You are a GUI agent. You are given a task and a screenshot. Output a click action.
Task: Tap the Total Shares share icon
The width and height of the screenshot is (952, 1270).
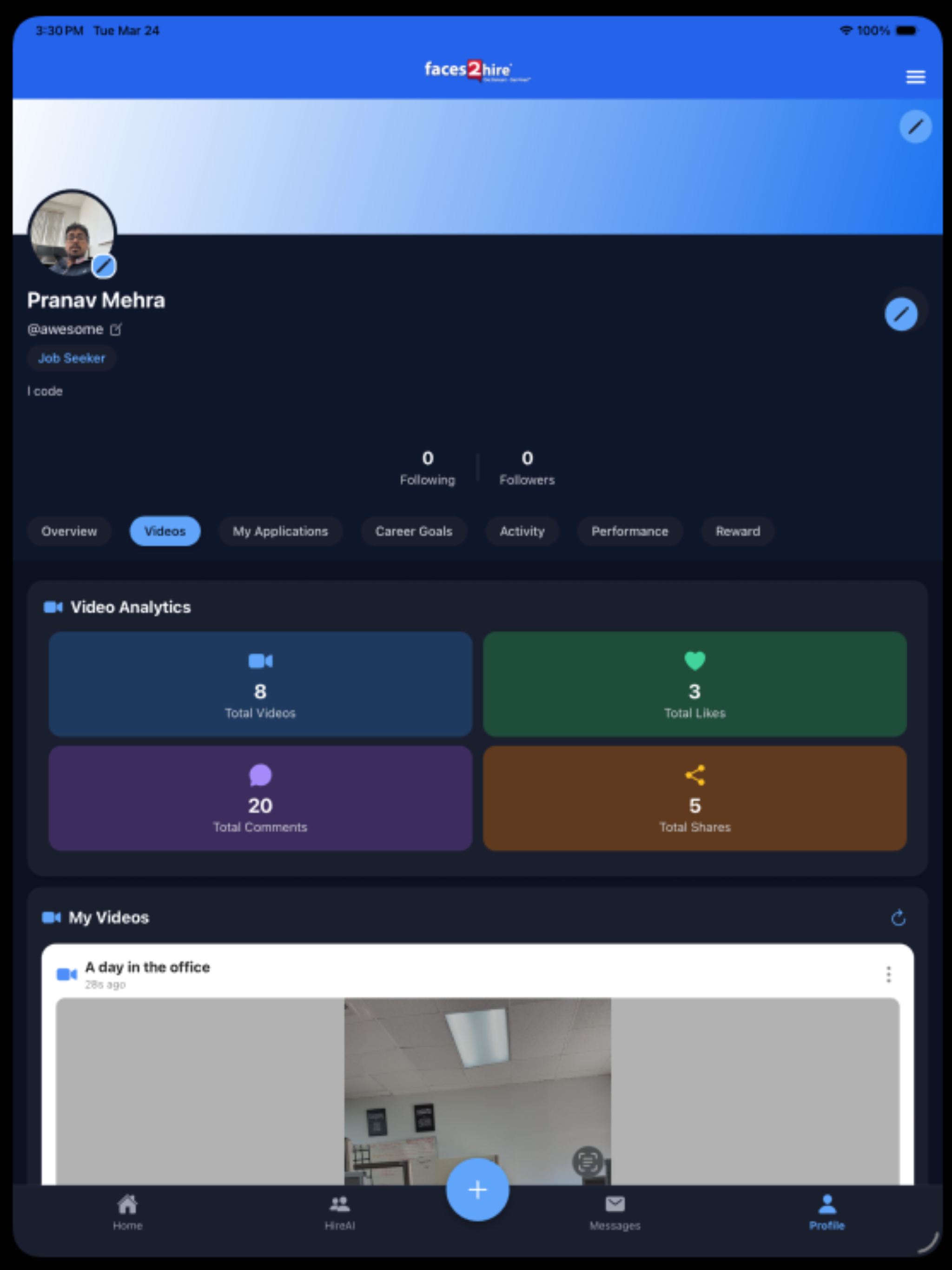point(695,775)
